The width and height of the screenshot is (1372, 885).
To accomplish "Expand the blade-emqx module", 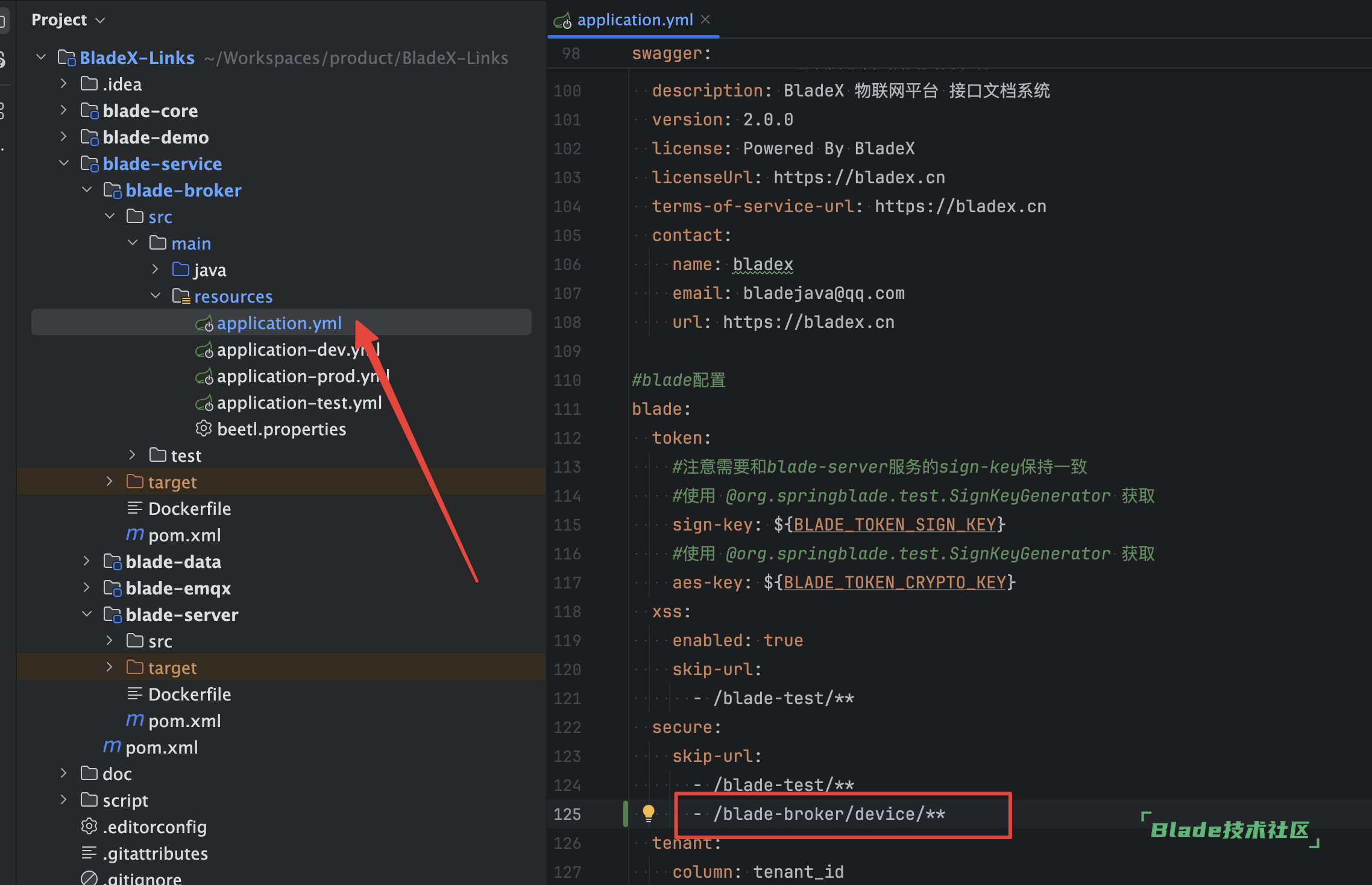I will pyautogui.click(x=87, y=588).
